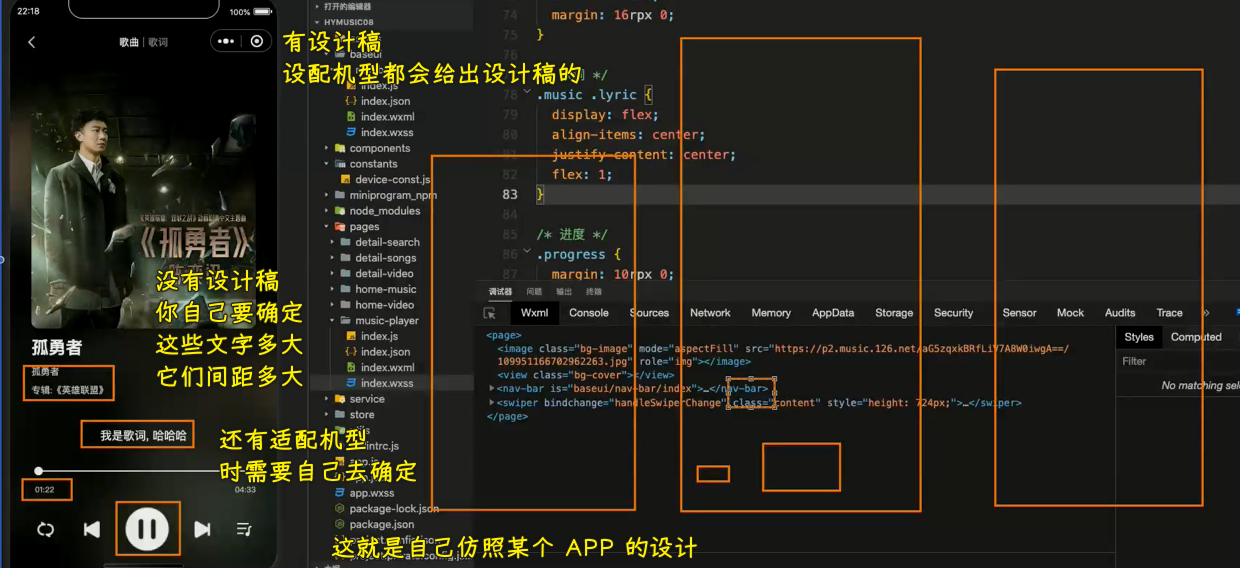Screen dimensions: 1240x568
Task: Skip to the next track
Action: [202, 529]
